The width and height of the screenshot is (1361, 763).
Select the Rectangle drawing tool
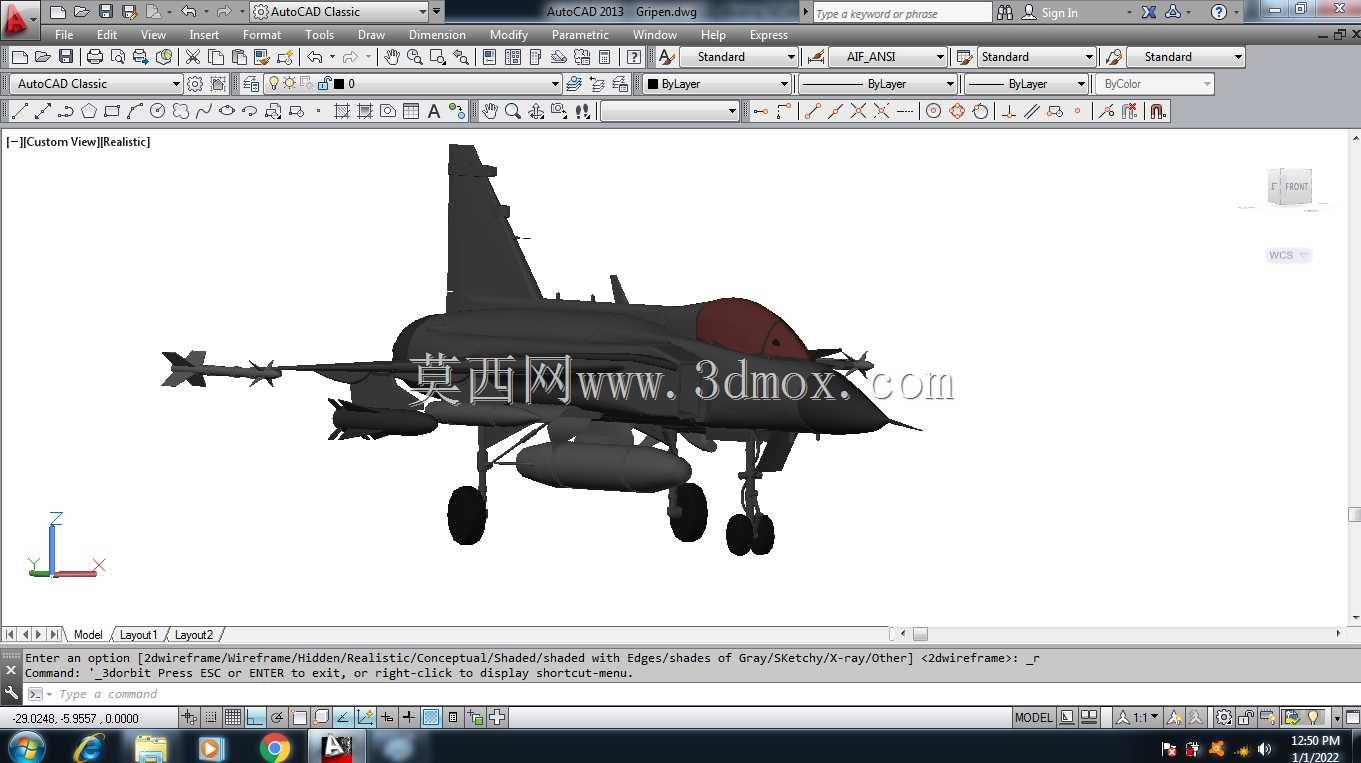pyautogui.click(x=112, y=111)
